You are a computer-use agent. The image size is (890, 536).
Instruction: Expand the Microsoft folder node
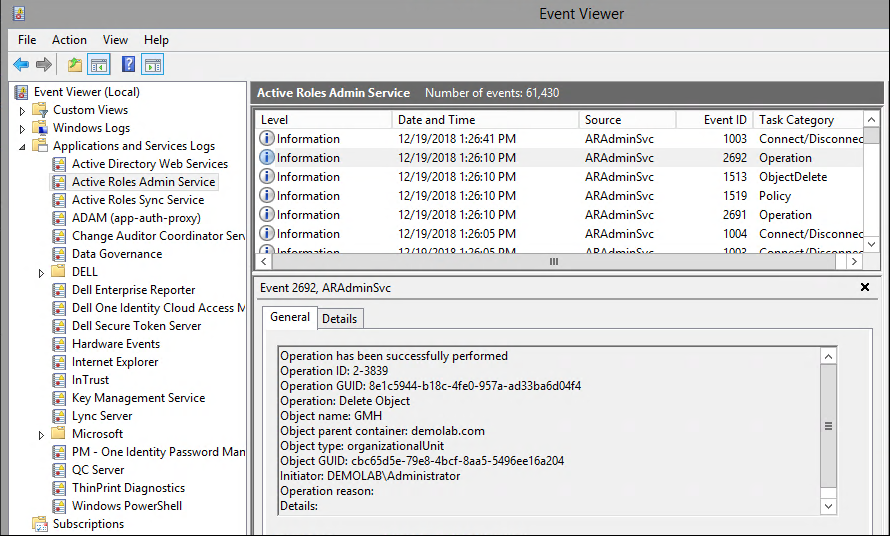[x=41, y=435]
